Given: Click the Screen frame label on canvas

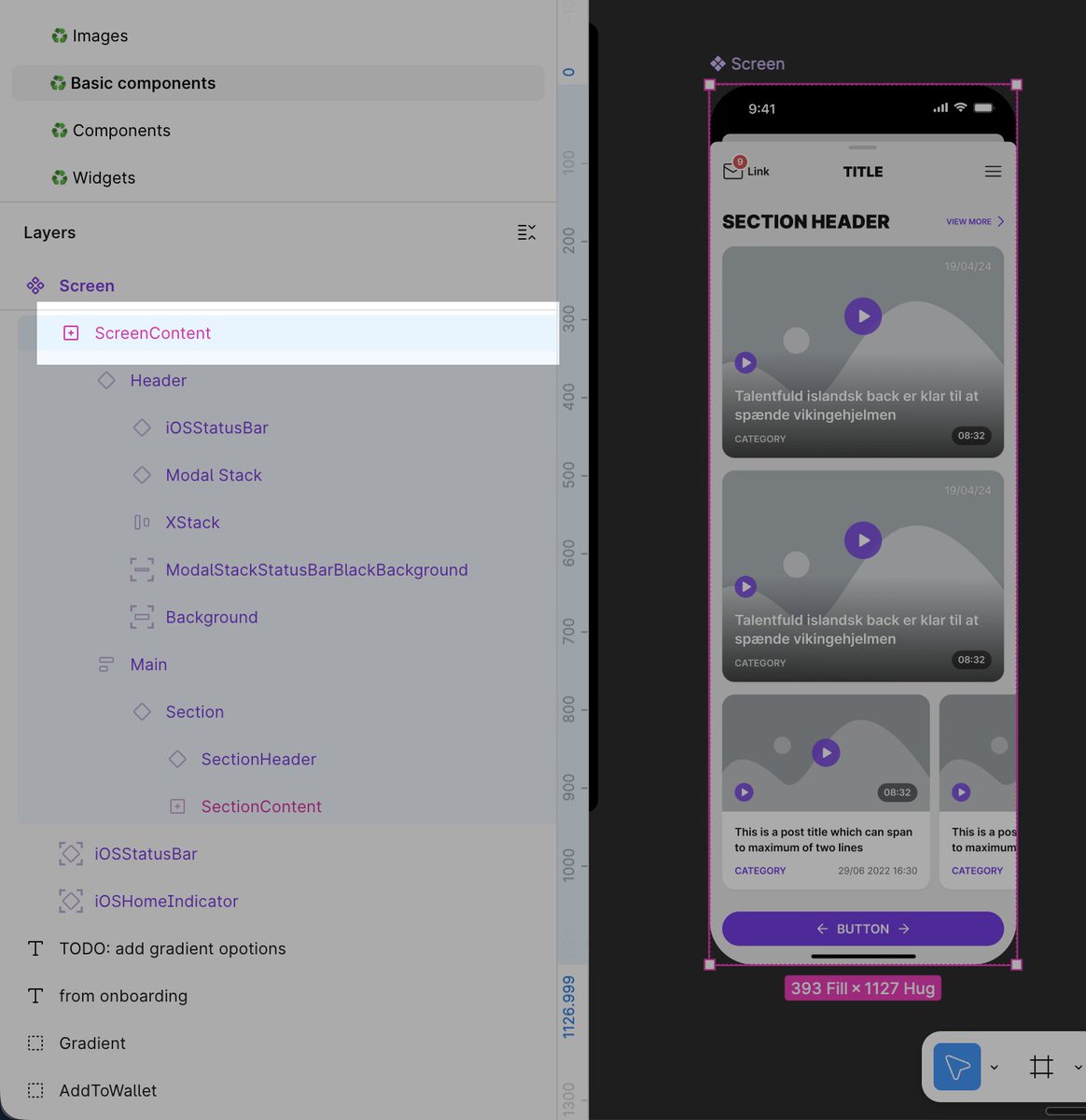Looking at the screenshot, I should 747,63.
